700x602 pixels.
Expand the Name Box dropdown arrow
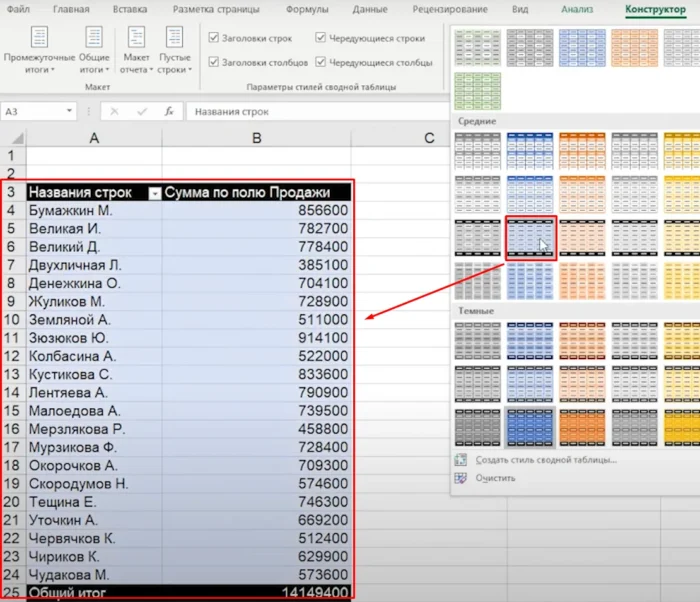tap(69, 112)
